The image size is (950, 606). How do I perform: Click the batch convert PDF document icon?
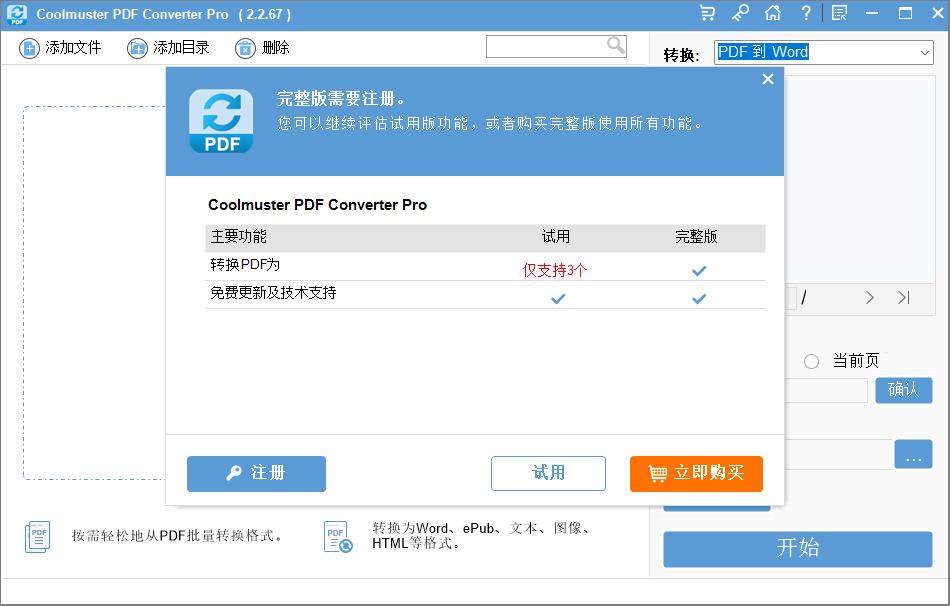click(38, 537)
